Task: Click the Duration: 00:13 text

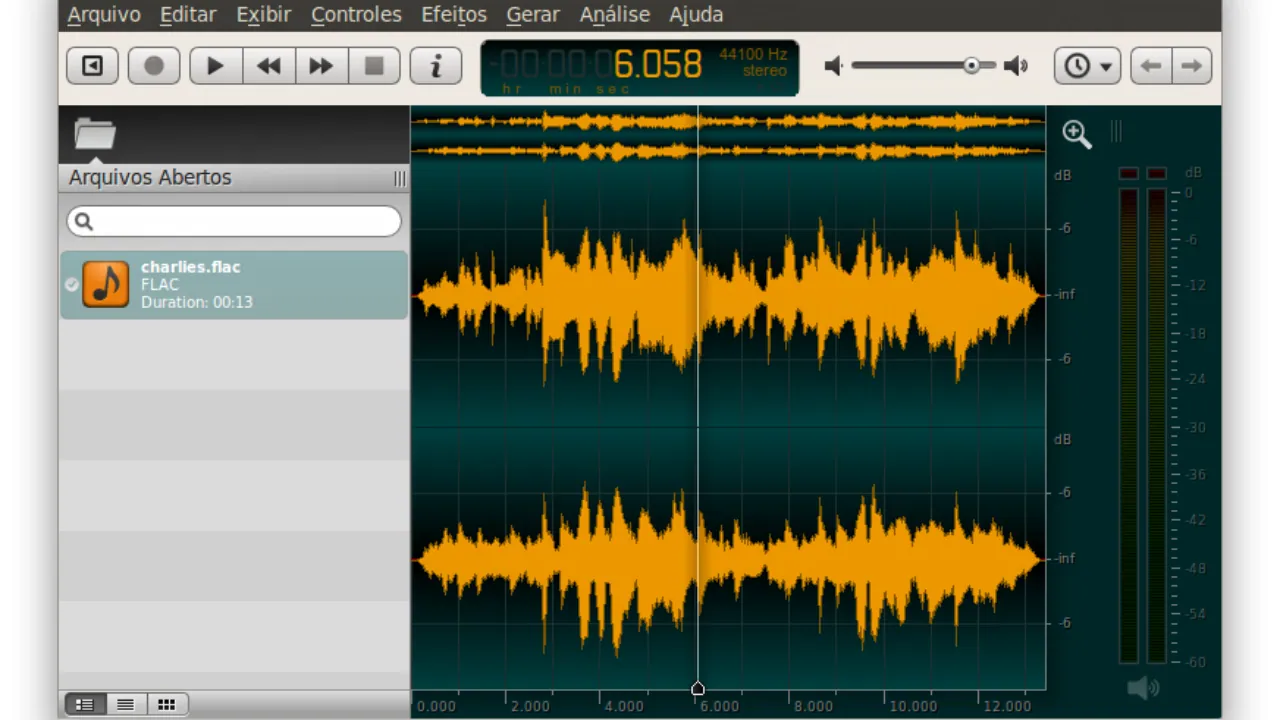Action: pos(197,302)
